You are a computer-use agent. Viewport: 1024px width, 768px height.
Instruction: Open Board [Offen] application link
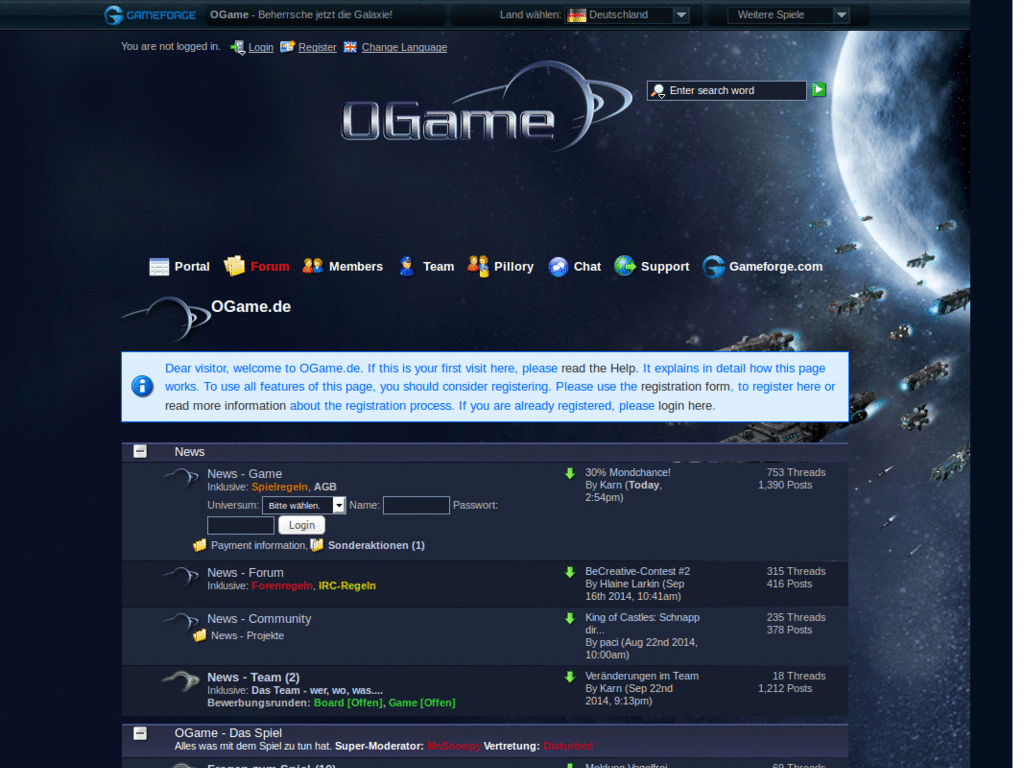[x=348, y=703]
